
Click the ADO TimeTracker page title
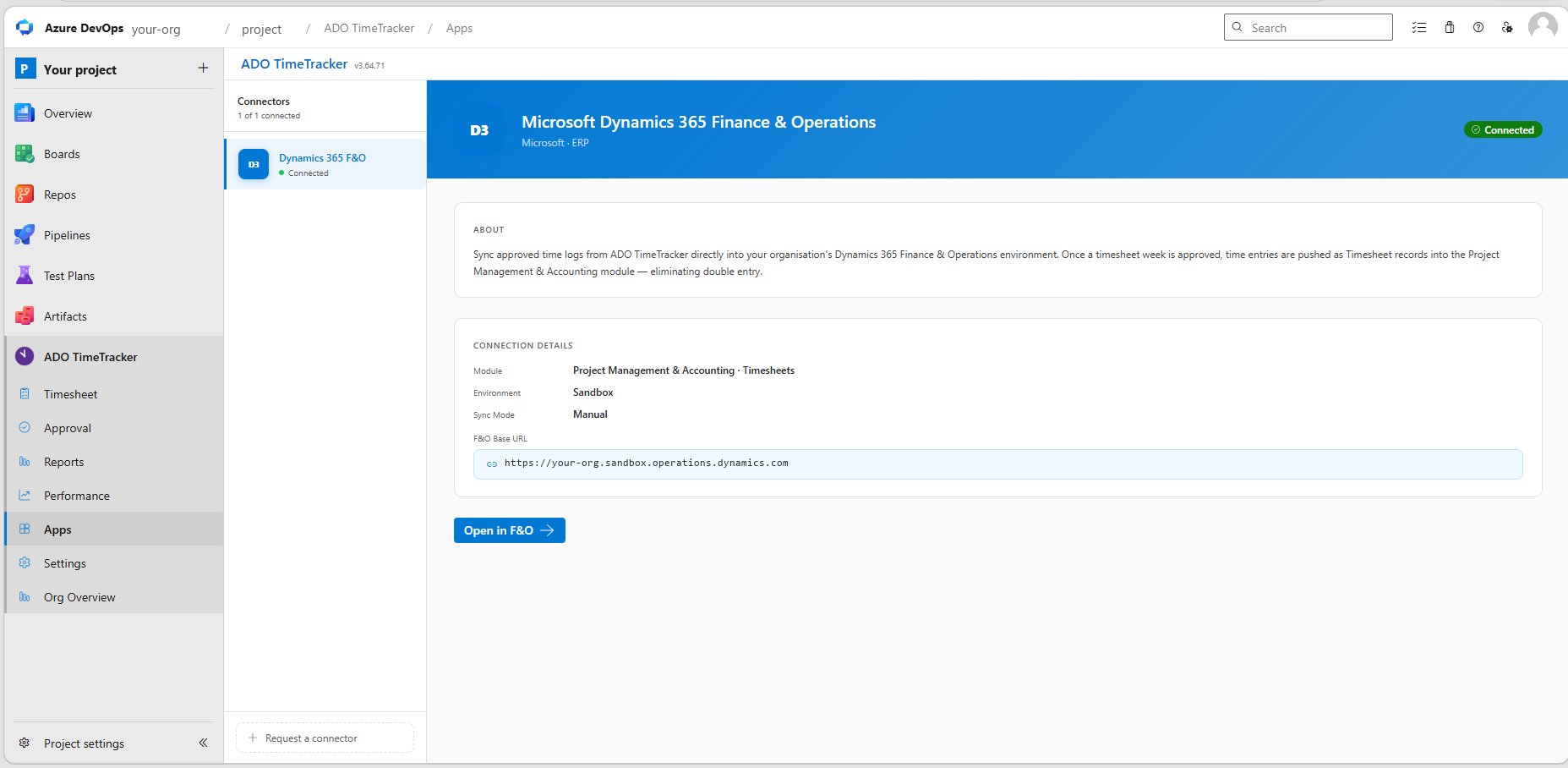click(x=294, y=64)
